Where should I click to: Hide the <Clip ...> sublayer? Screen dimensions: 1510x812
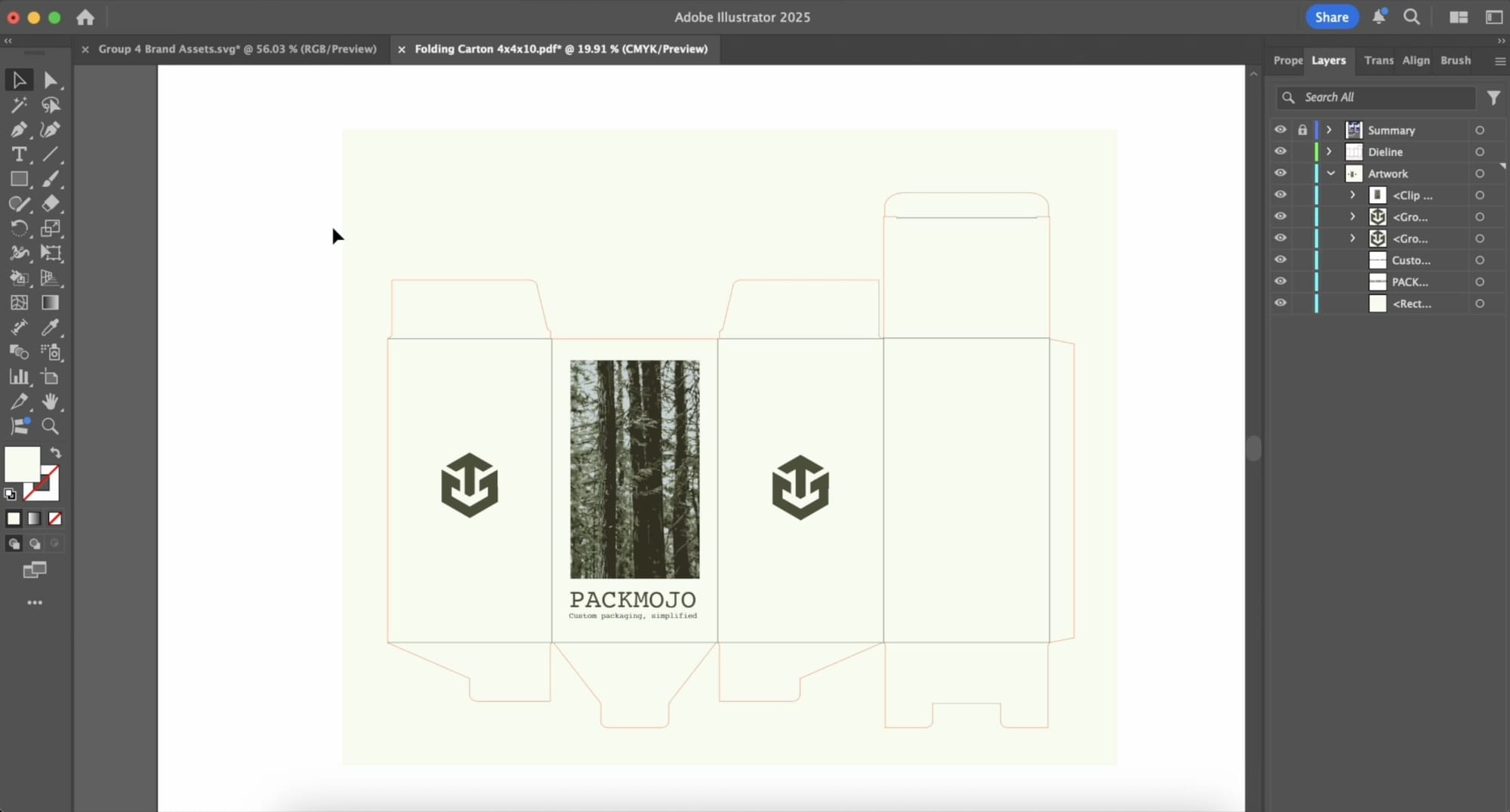tap(1280, 195)
